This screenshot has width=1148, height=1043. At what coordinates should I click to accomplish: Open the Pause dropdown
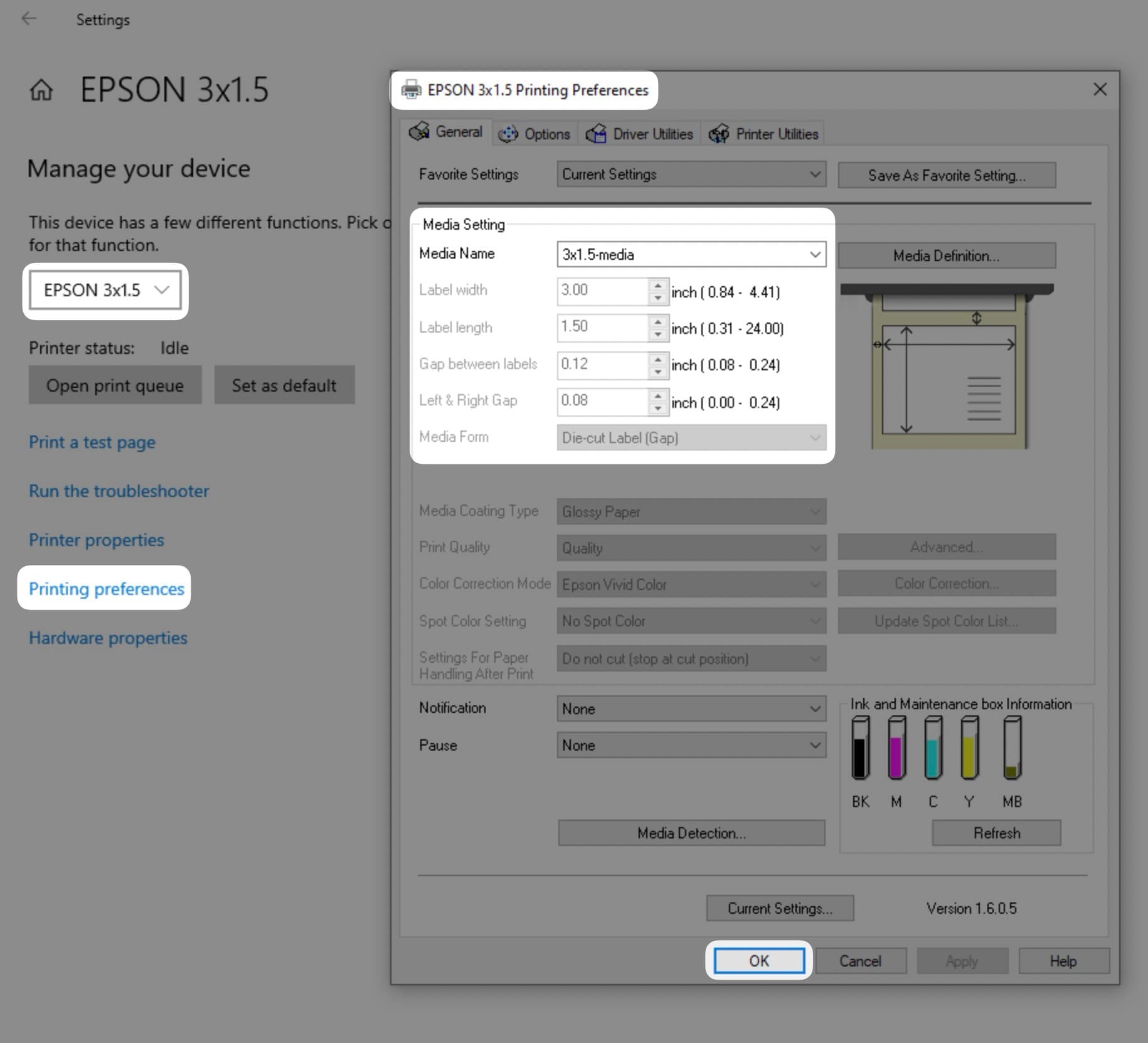coord(814,745)
